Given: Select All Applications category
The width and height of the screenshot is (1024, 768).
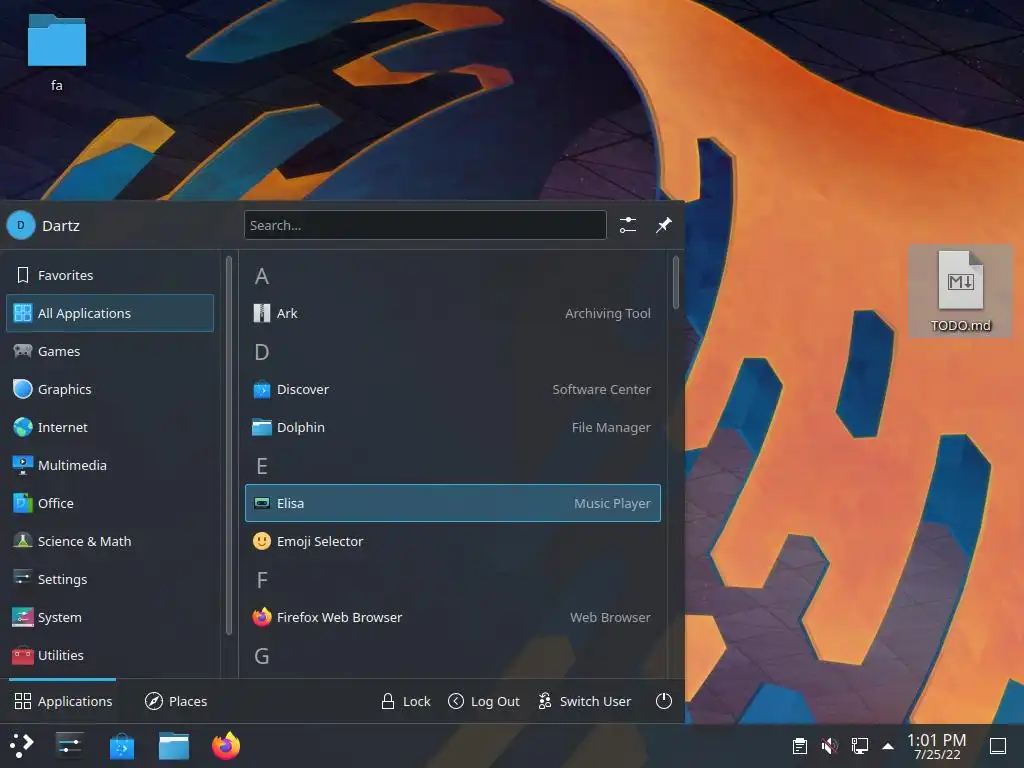Looking at the screenshot, I should (110, 313).
